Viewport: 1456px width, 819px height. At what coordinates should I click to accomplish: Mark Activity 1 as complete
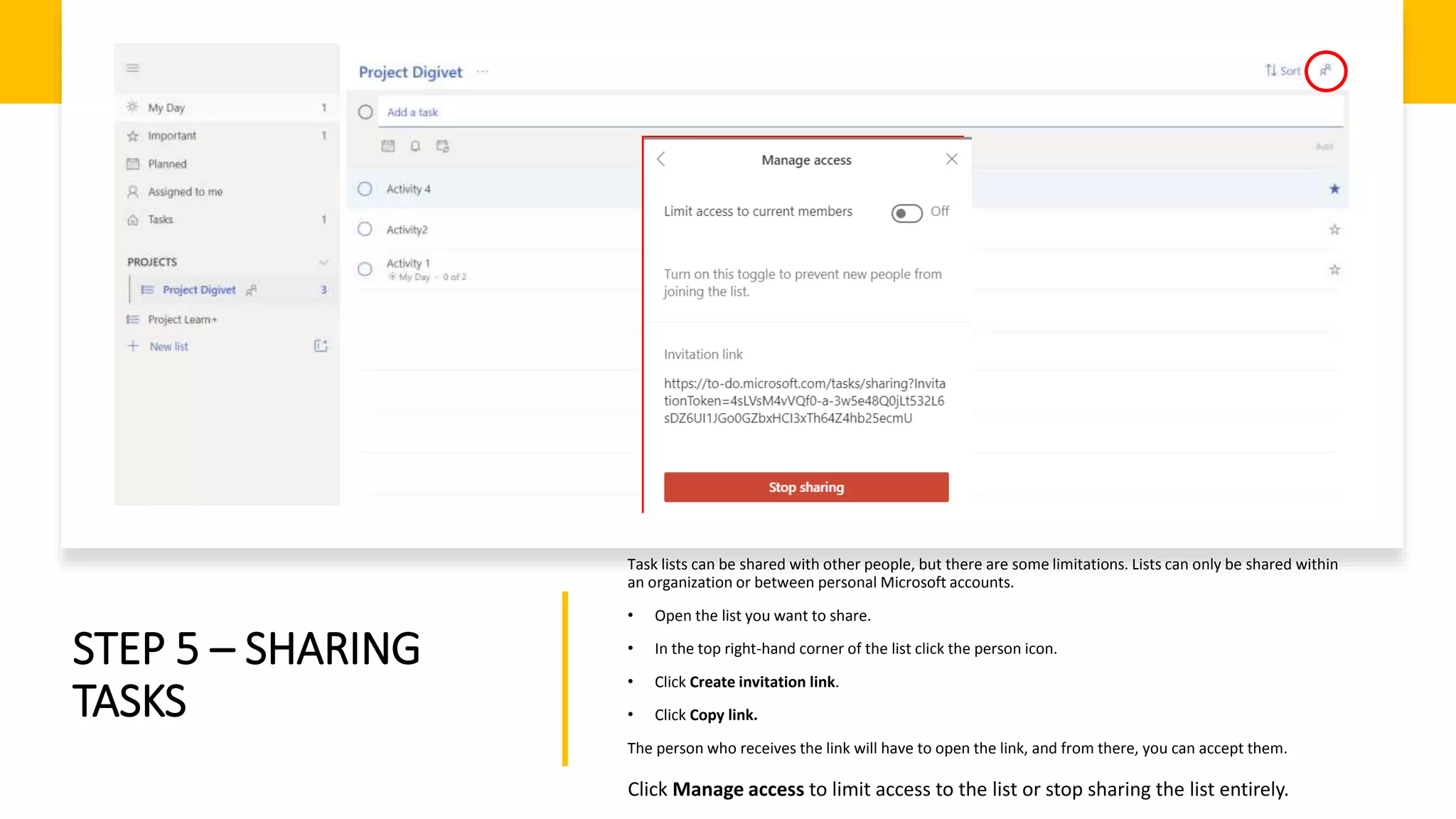pos(365,269)
